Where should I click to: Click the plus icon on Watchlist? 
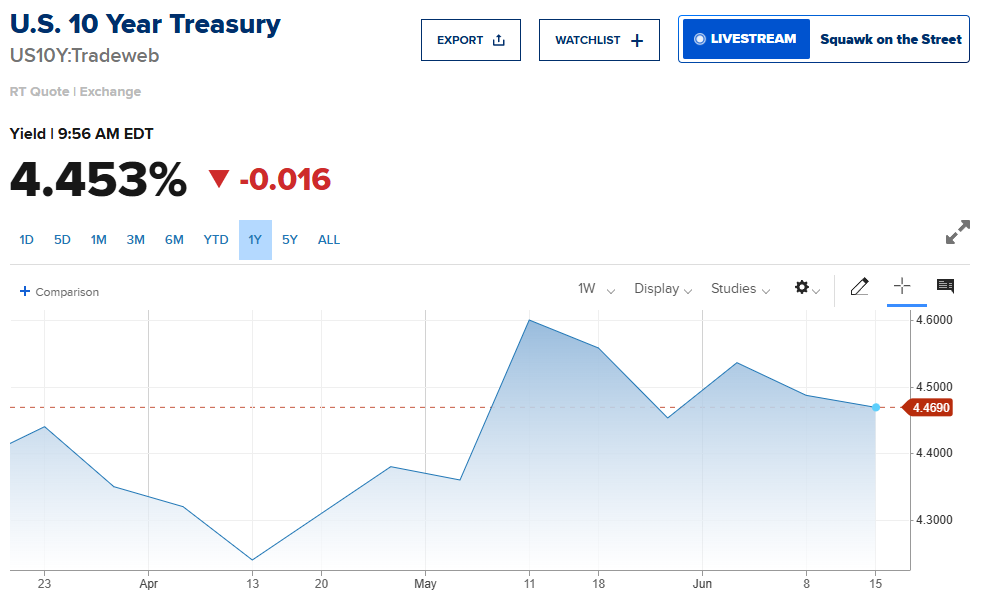(x=637, y=41)
